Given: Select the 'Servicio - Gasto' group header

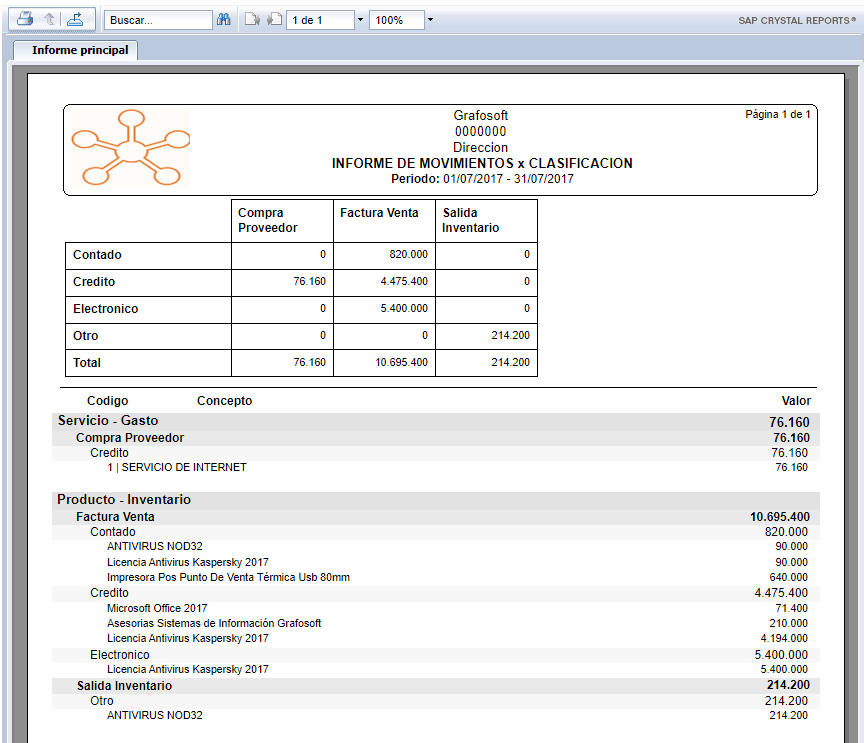Looking at the screenshot, I should click(x=108, y=421).
